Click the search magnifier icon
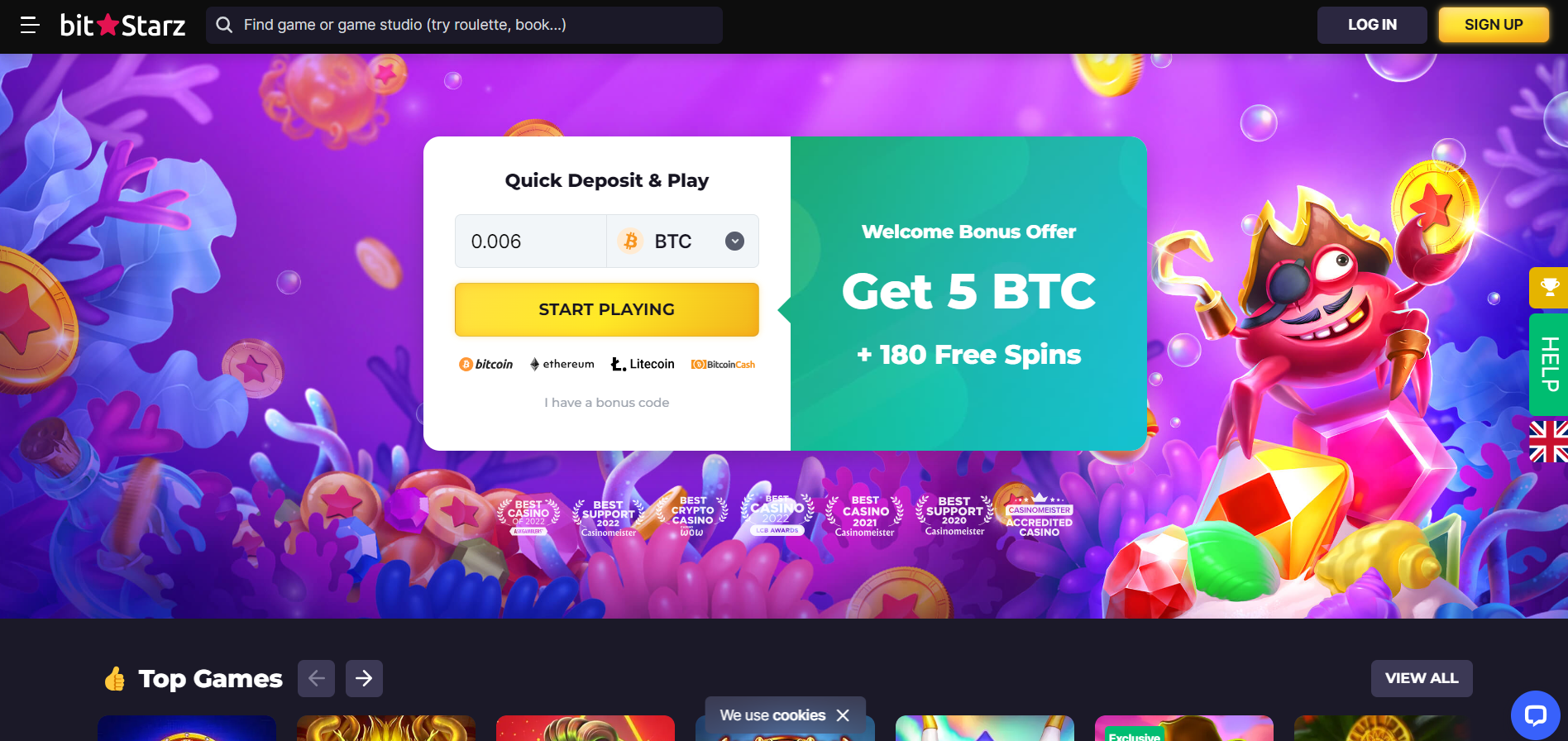The height and width of the screenshot is (741, 1568). [x=224, y=25]
